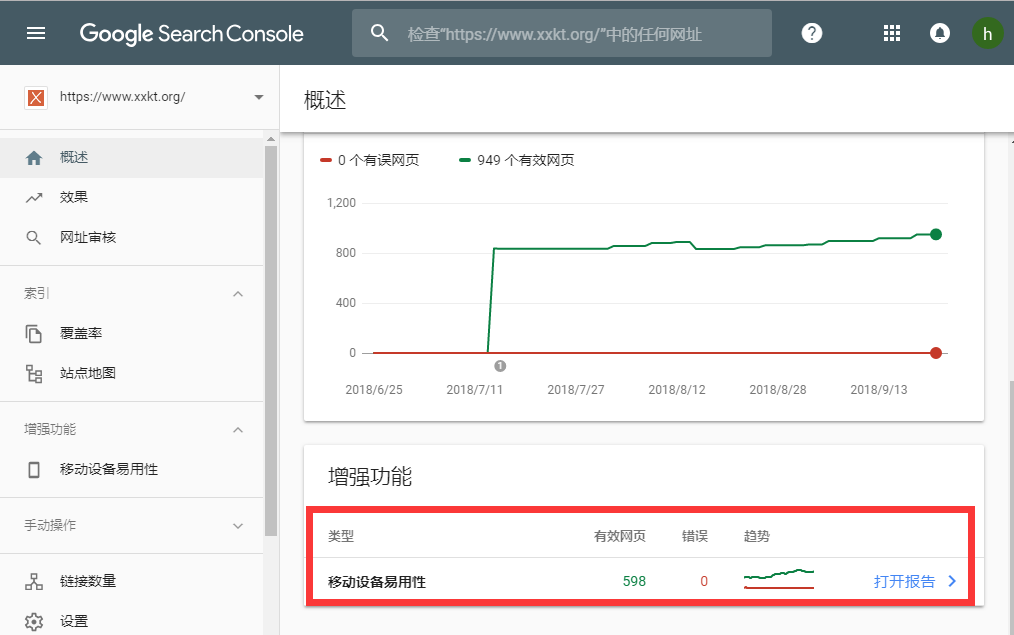This screenshot has height=635, width=1014.
Task: Click the chevron next to 打开报告
Action: [x=952, y=581]
